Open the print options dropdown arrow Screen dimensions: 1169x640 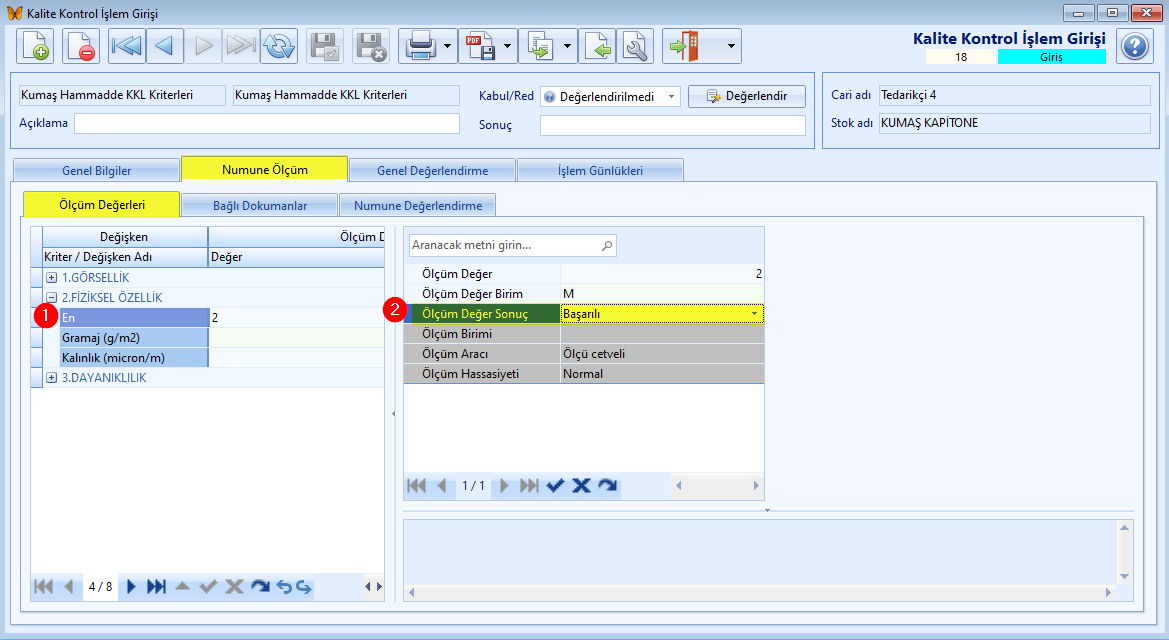pos(447,46)
